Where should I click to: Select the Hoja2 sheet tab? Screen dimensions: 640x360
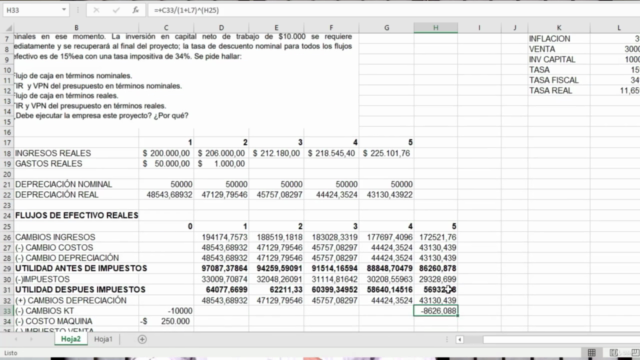click(71, 339)
